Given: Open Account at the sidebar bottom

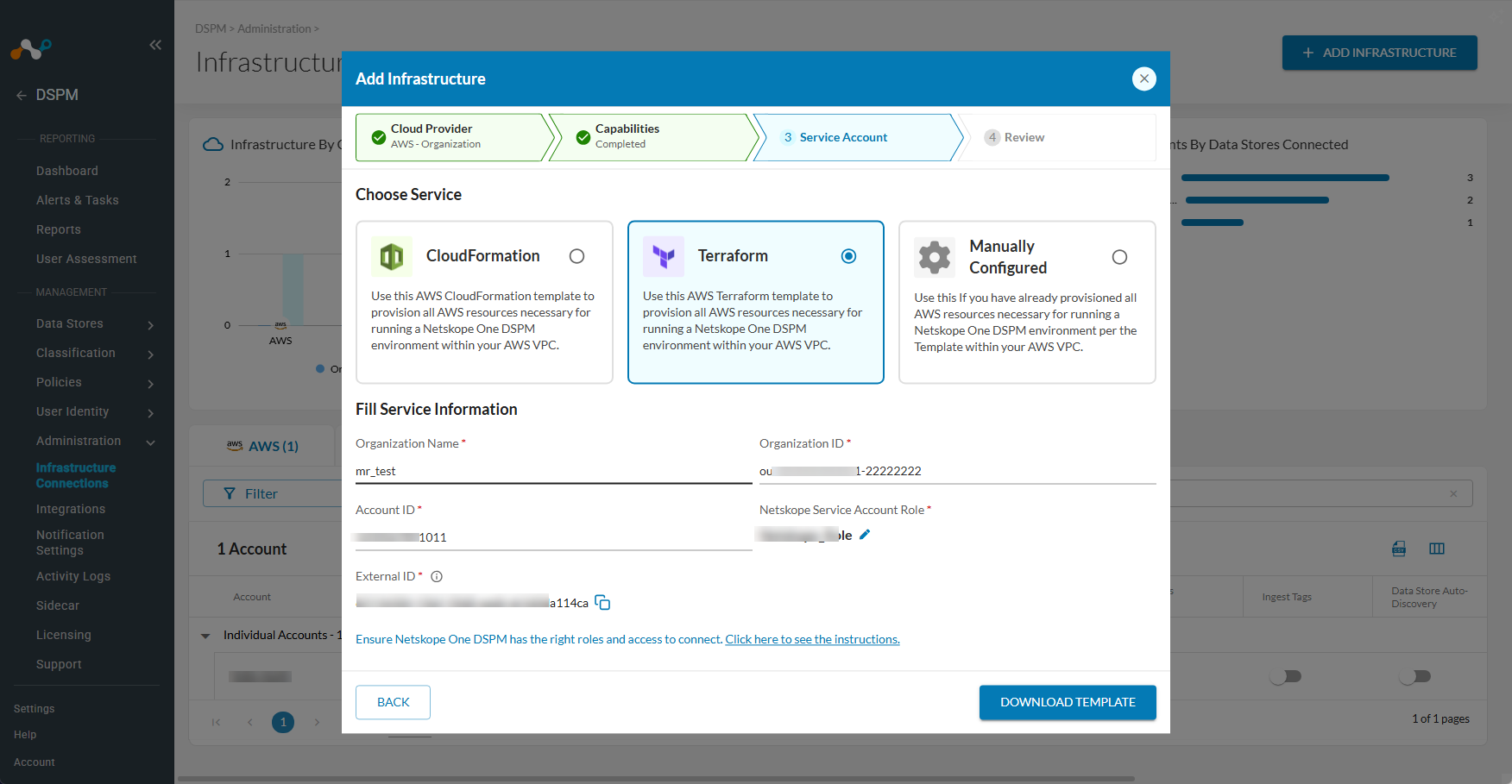Looking at the screenshot, I should [35, 762].
